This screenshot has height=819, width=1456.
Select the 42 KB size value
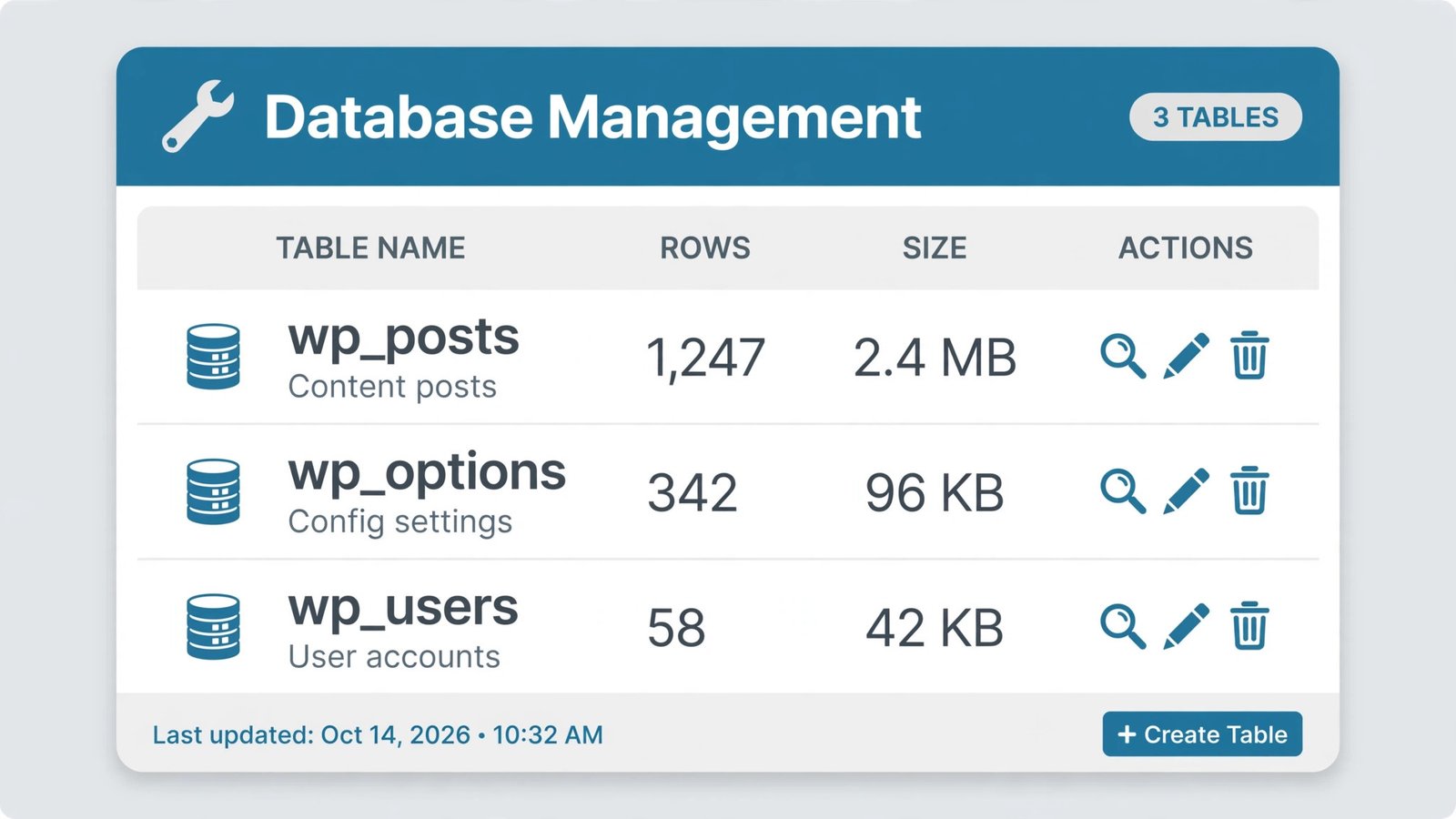click(x=935, y=628)
